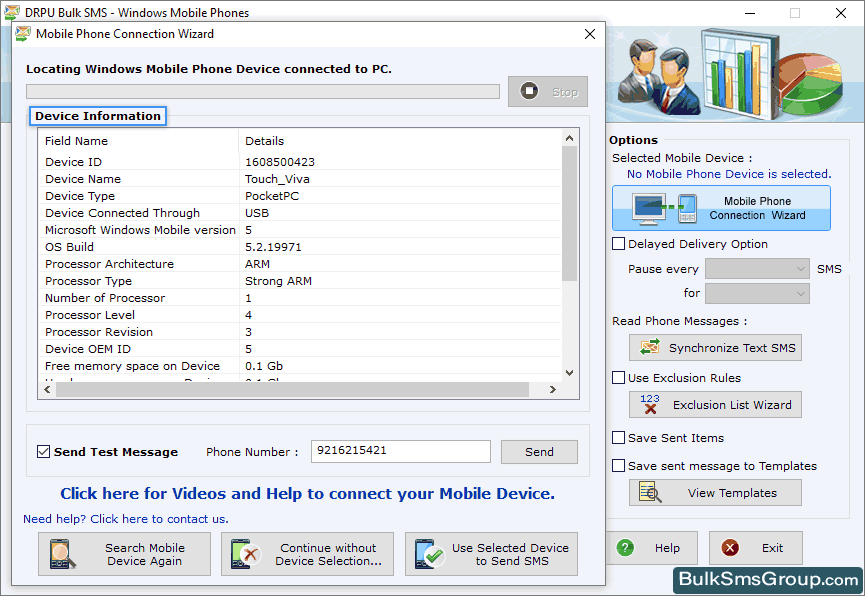The width and height of the screenshot is (865, 596).
Task: Click the DRPU Bulk SMS title bar icon
Action: pos(12,12)
